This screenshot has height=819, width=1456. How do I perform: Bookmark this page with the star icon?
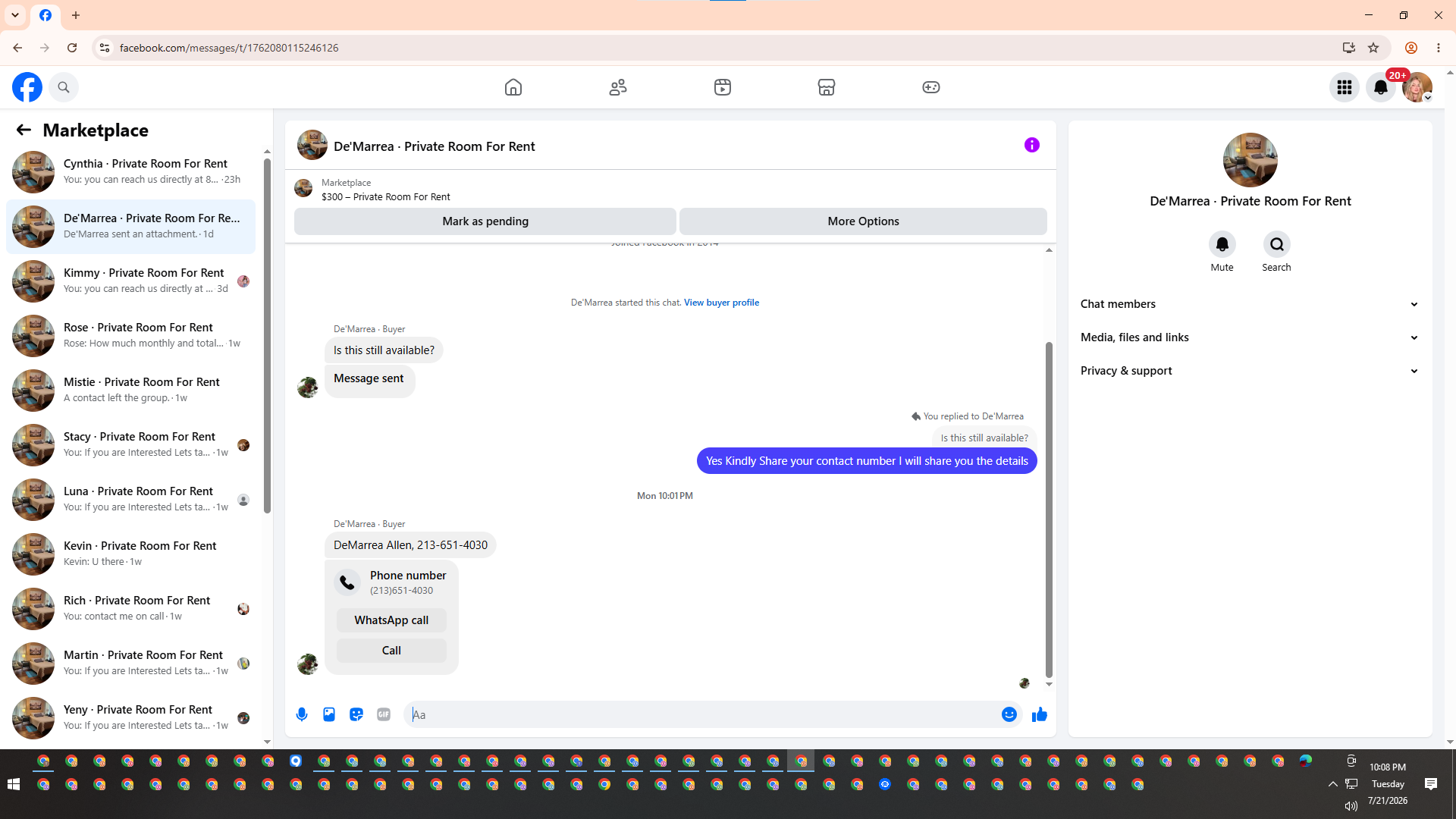[x=1373, y=48]
